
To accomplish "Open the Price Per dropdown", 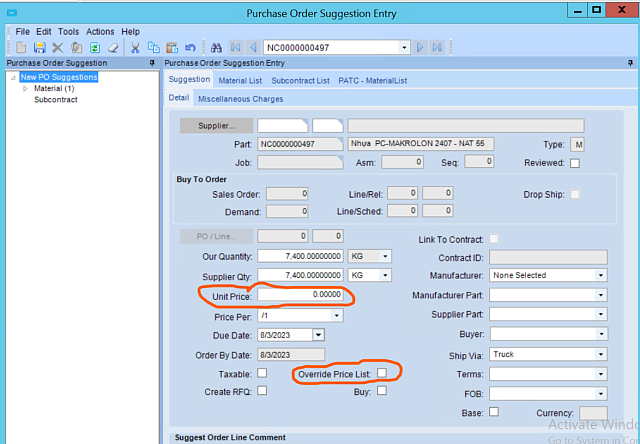I will coord(336,315).
